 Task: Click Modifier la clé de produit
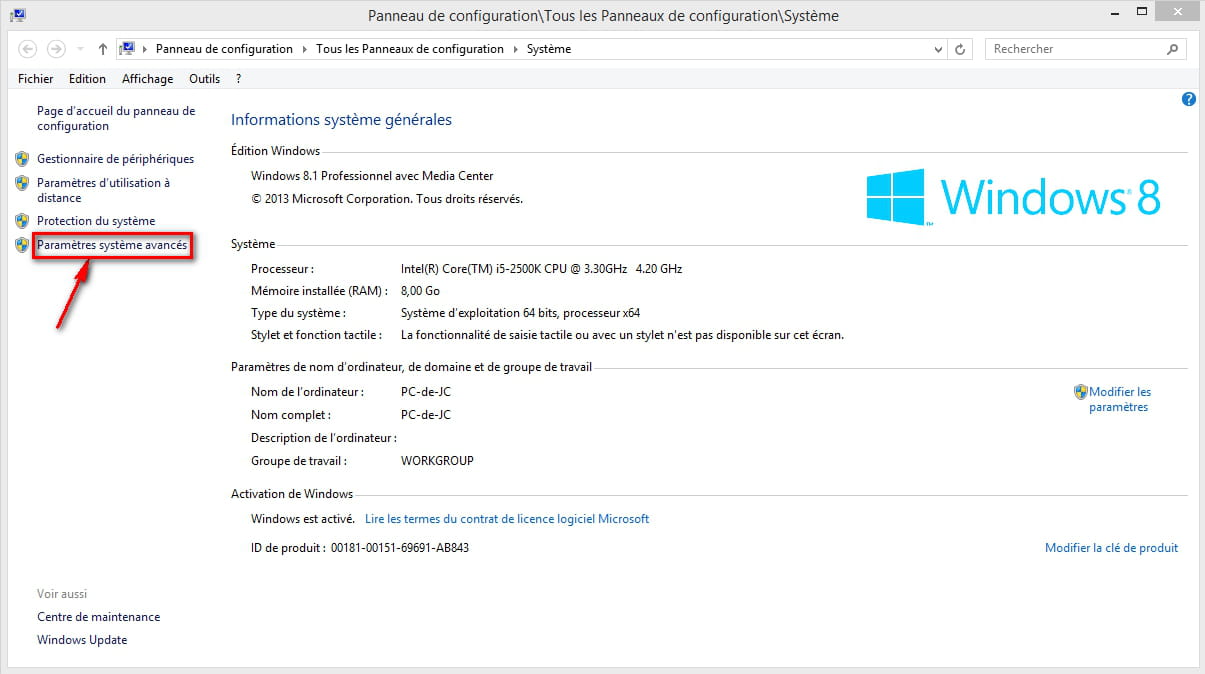(1111, 548)
